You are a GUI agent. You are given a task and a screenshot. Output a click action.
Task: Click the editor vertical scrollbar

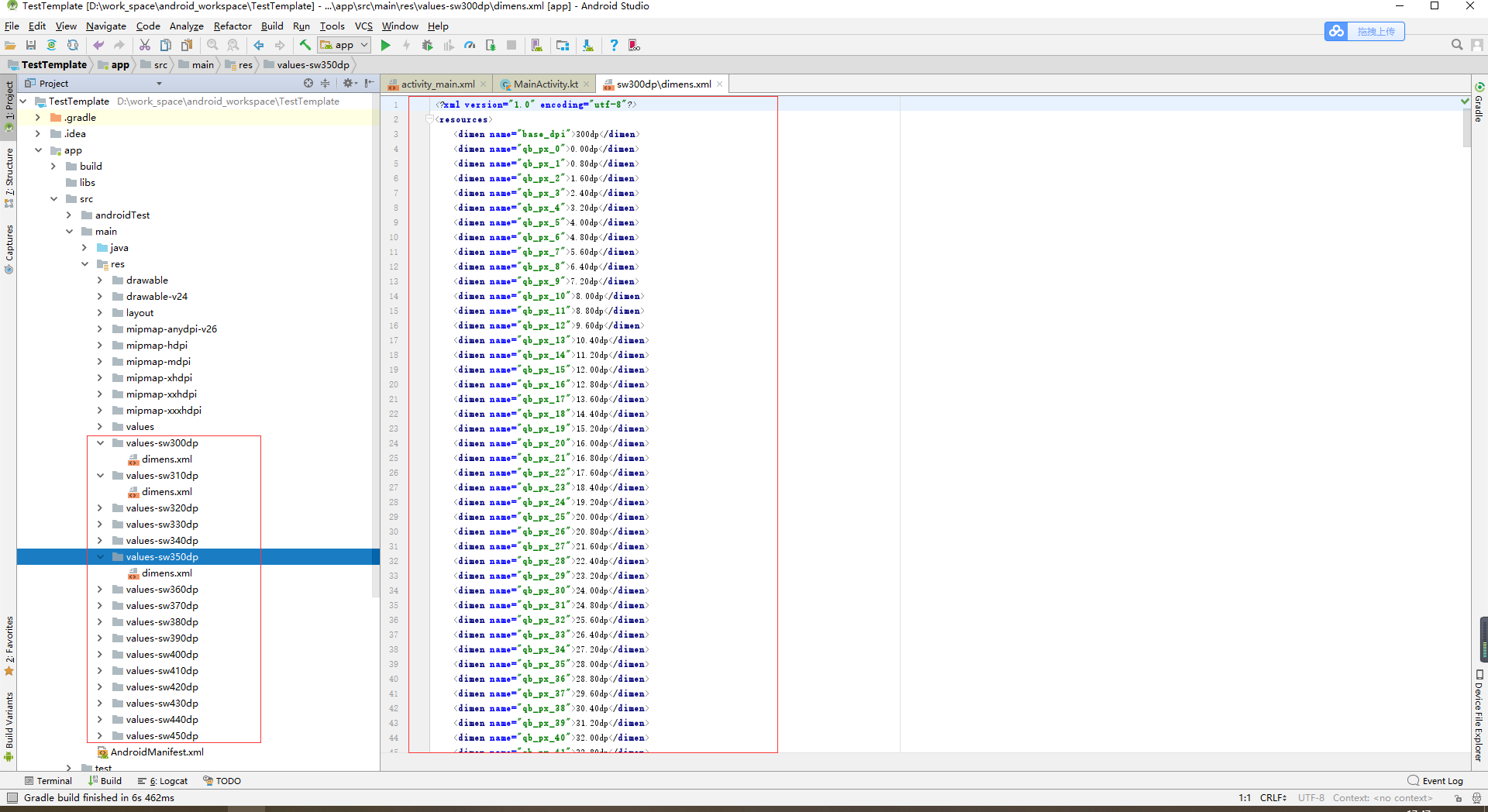[x=1467, y=129]
